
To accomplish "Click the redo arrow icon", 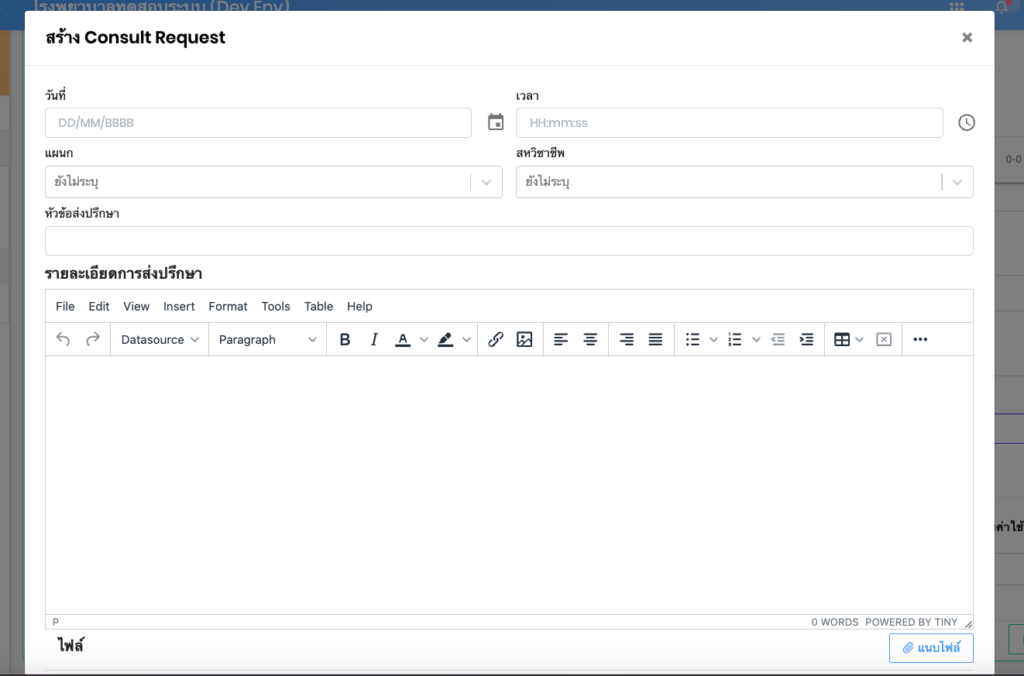I will coord(93,339).
